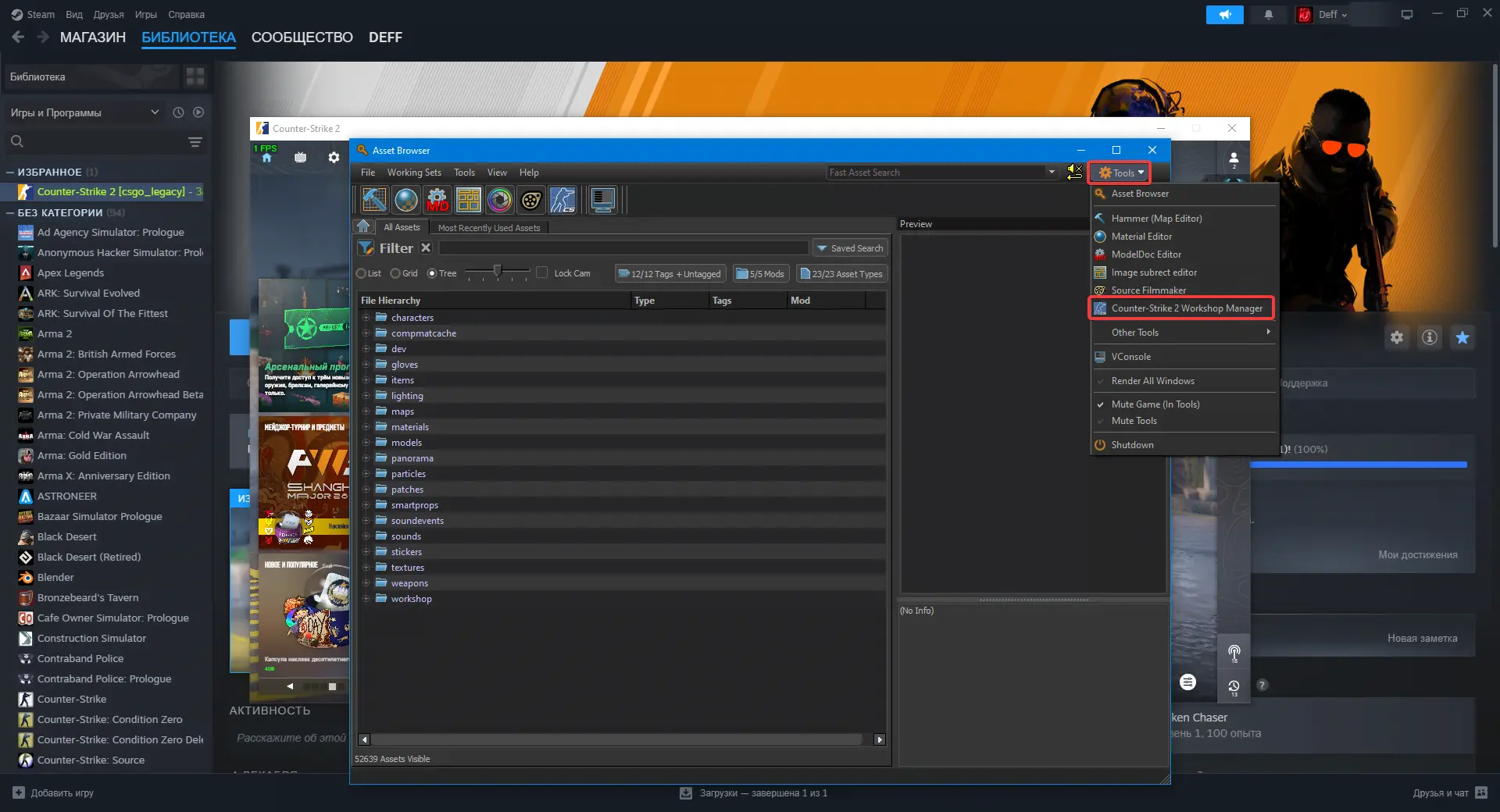Open ModelDoc Editor toolbar icon

point(437,200)
